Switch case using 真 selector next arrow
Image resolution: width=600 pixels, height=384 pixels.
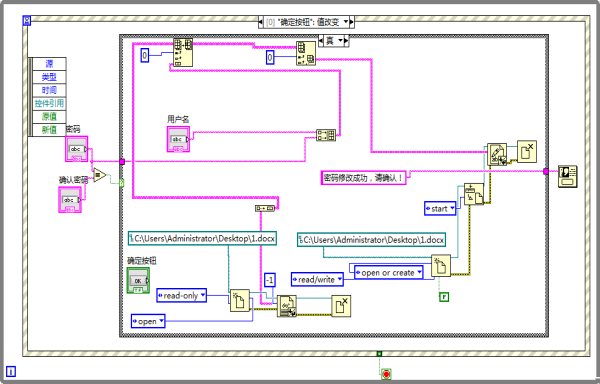[x=346, y=41]
